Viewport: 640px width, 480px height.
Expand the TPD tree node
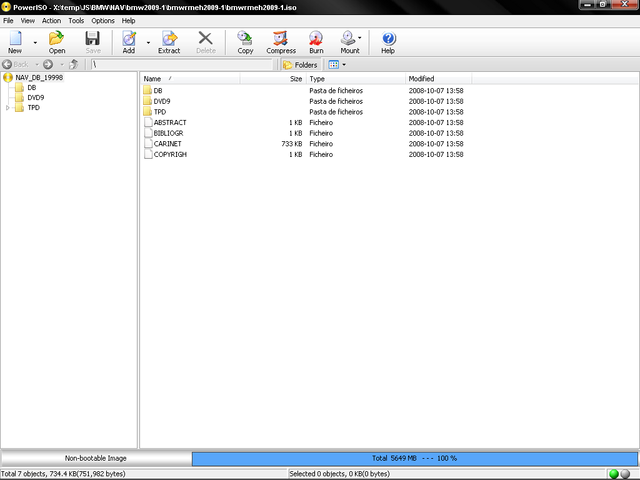7,108
